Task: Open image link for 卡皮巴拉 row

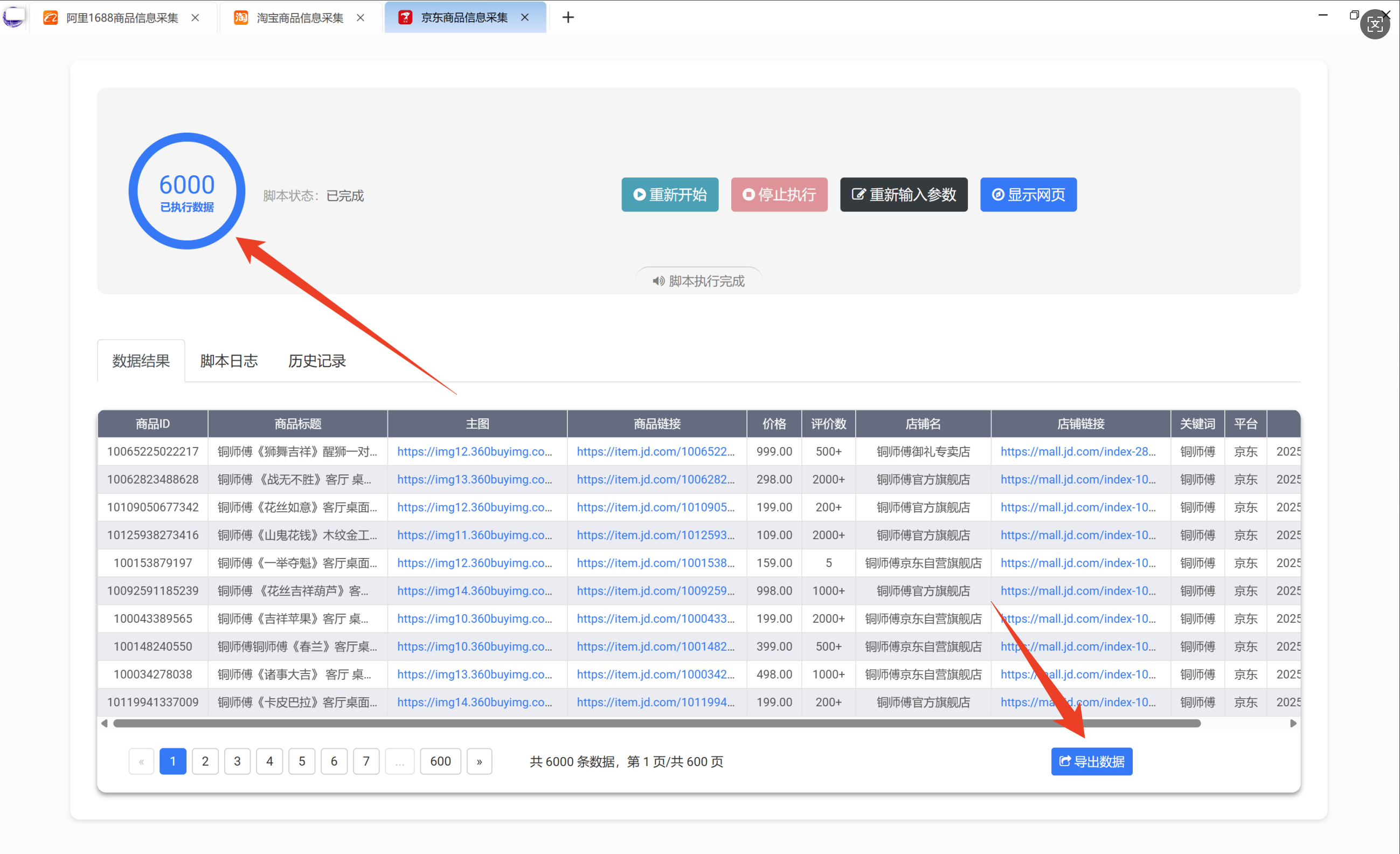Action: 474,702
